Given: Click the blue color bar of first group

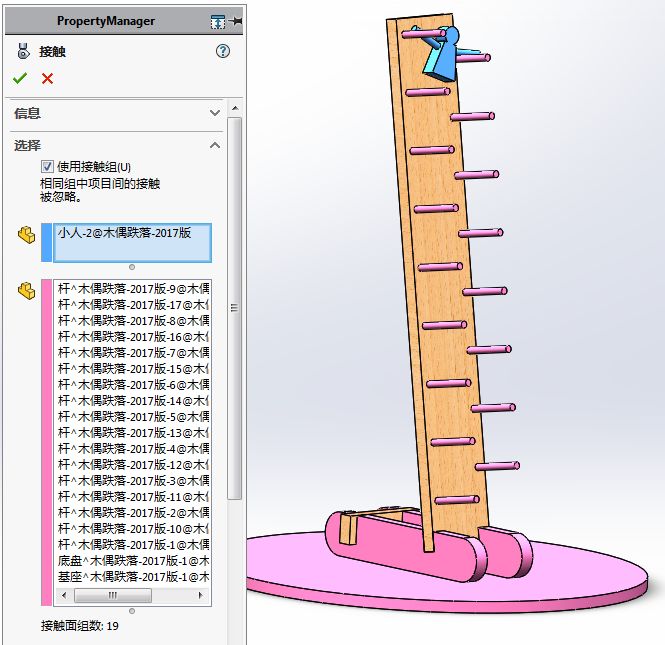Looking at the screenshot, I should click(47, 243).
